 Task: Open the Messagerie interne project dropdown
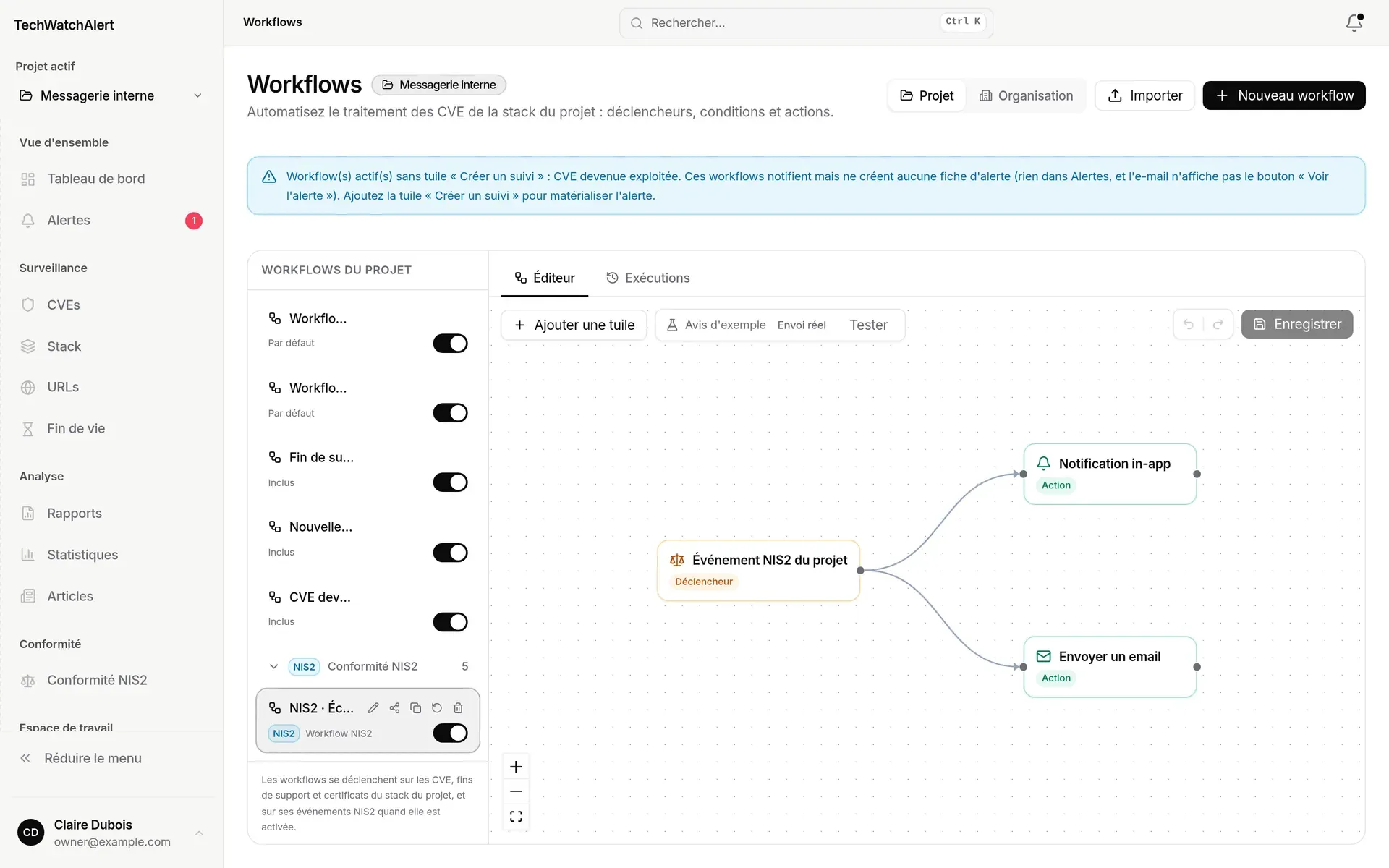111,95
